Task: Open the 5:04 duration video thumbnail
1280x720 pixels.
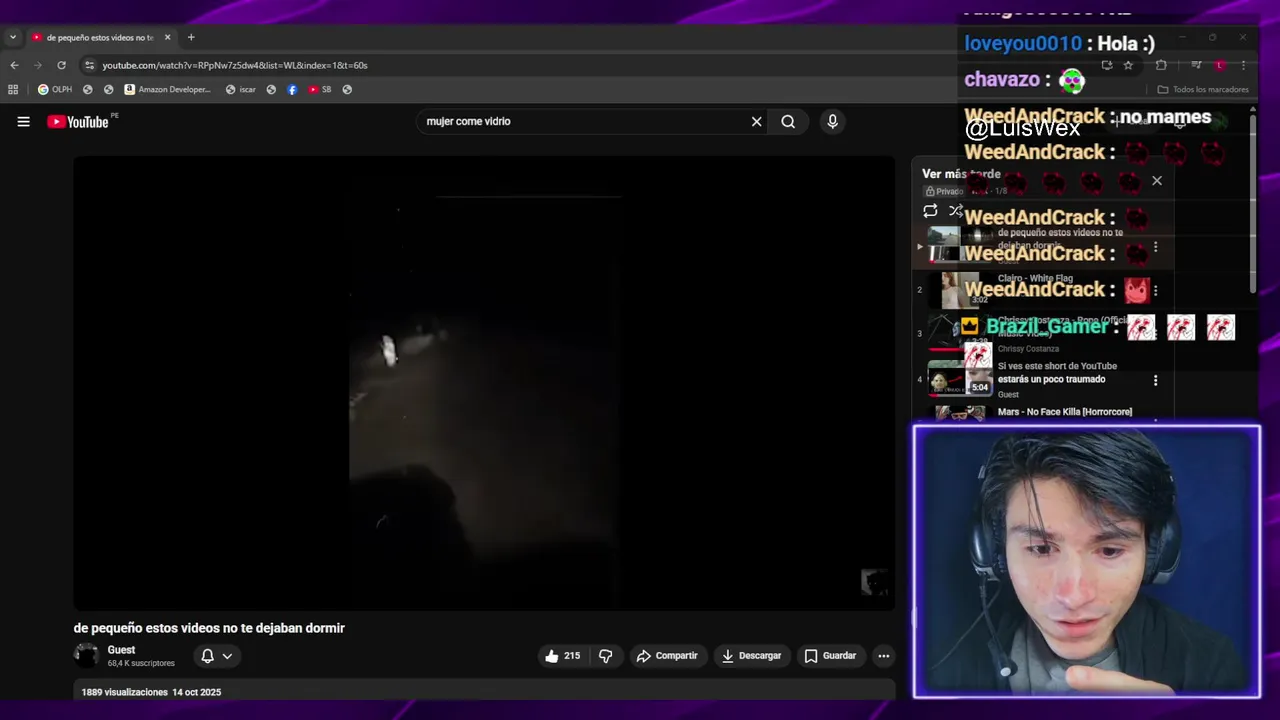Action: (960, 380)
